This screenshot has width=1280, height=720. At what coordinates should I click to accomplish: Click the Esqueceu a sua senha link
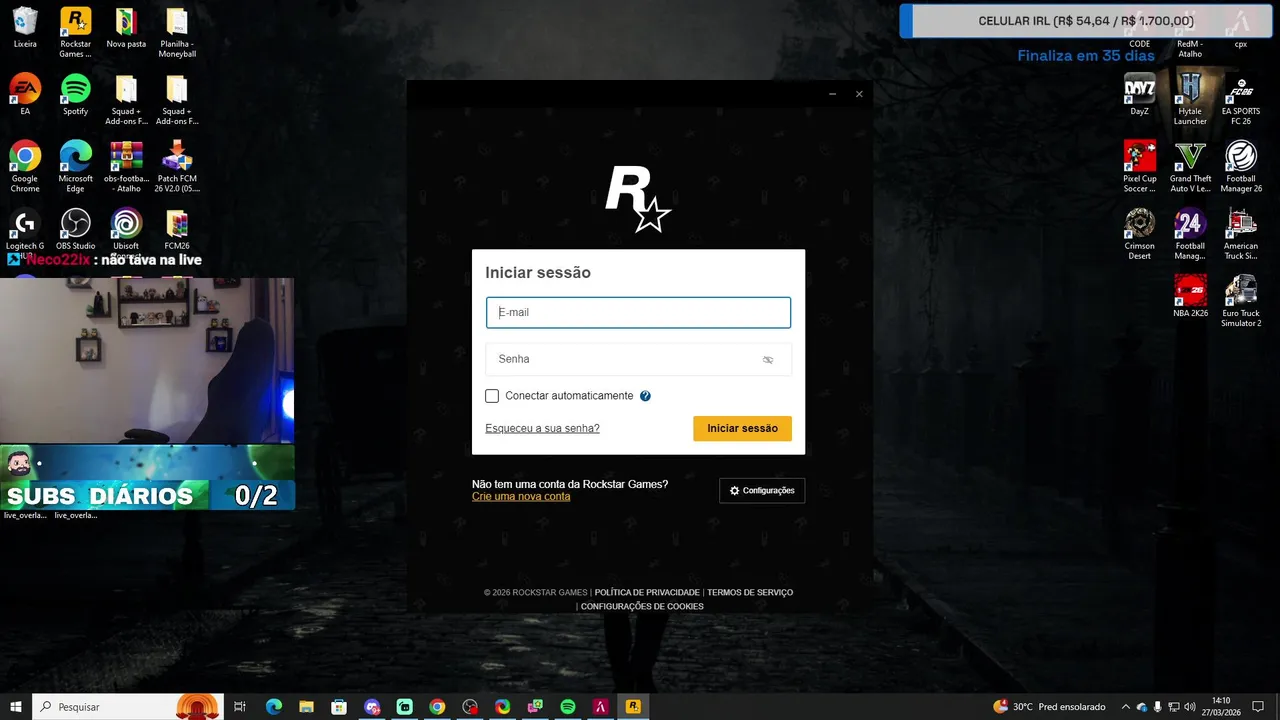click(x=542, y=428)
